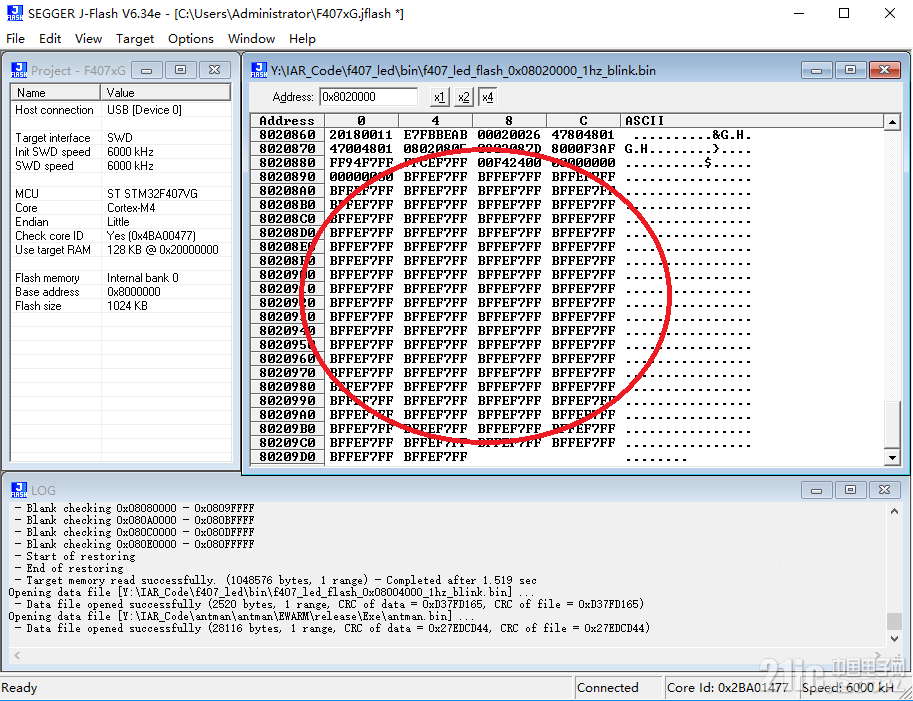The image size is (913, 701).
Task: Select the "128 KB @ 0x20000000" RAM value
Action: click(x=163, y=250)
